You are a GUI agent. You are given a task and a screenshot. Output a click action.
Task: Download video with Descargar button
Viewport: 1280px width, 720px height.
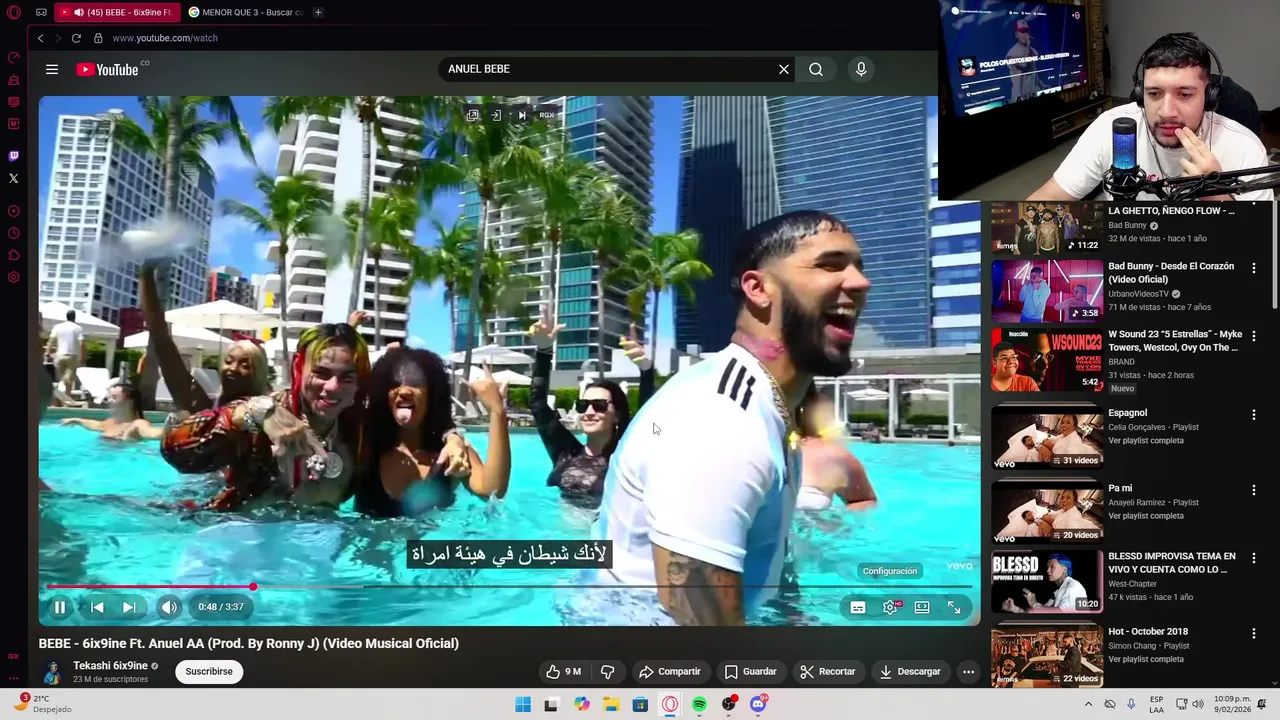click(x=910, y=671)
